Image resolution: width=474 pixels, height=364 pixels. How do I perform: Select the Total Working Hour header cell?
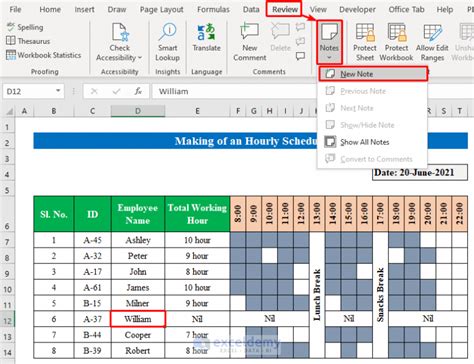pyautogui.click(x=197, y=214)
